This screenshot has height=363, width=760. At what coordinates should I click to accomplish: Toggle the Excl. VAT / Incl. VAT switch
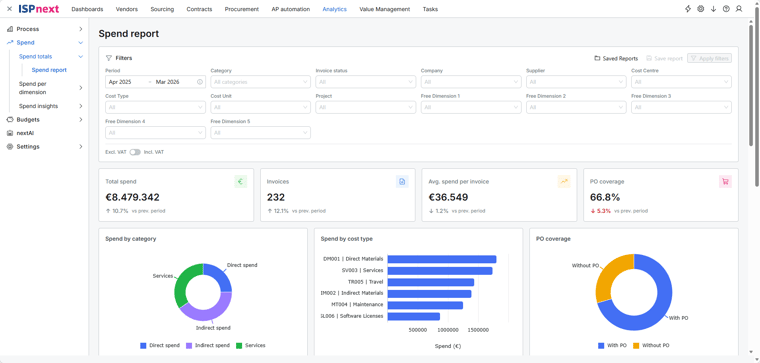[135, 152]
